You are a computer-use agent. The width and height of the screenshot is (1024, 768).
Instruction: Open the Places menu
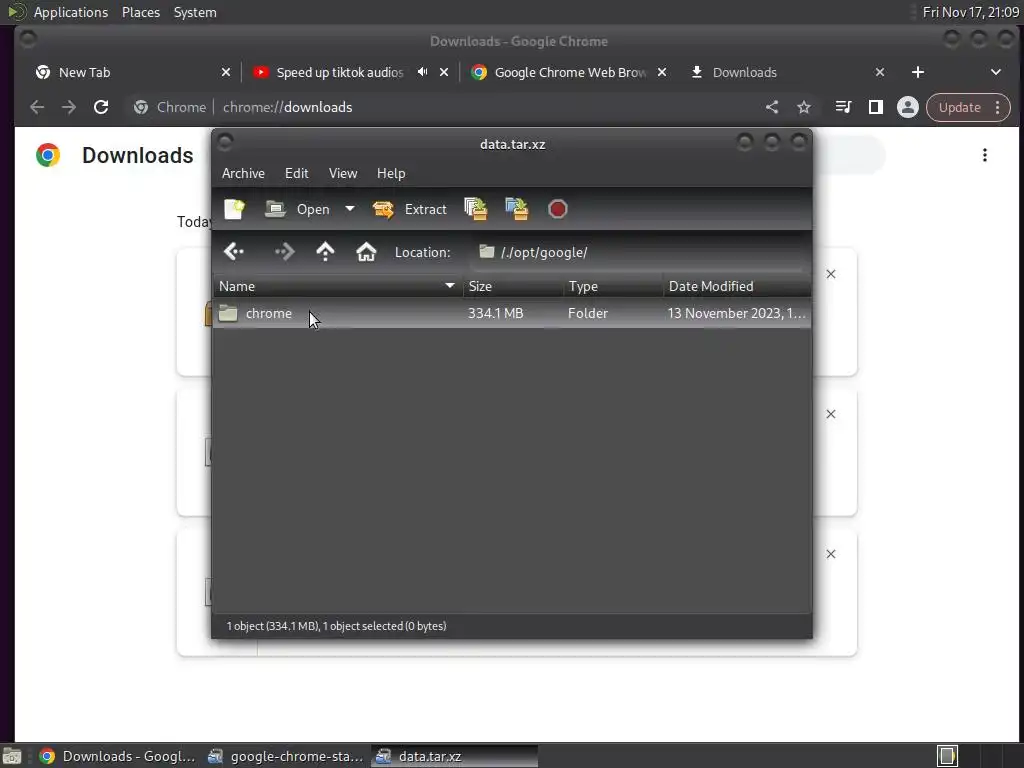[141, 12]
